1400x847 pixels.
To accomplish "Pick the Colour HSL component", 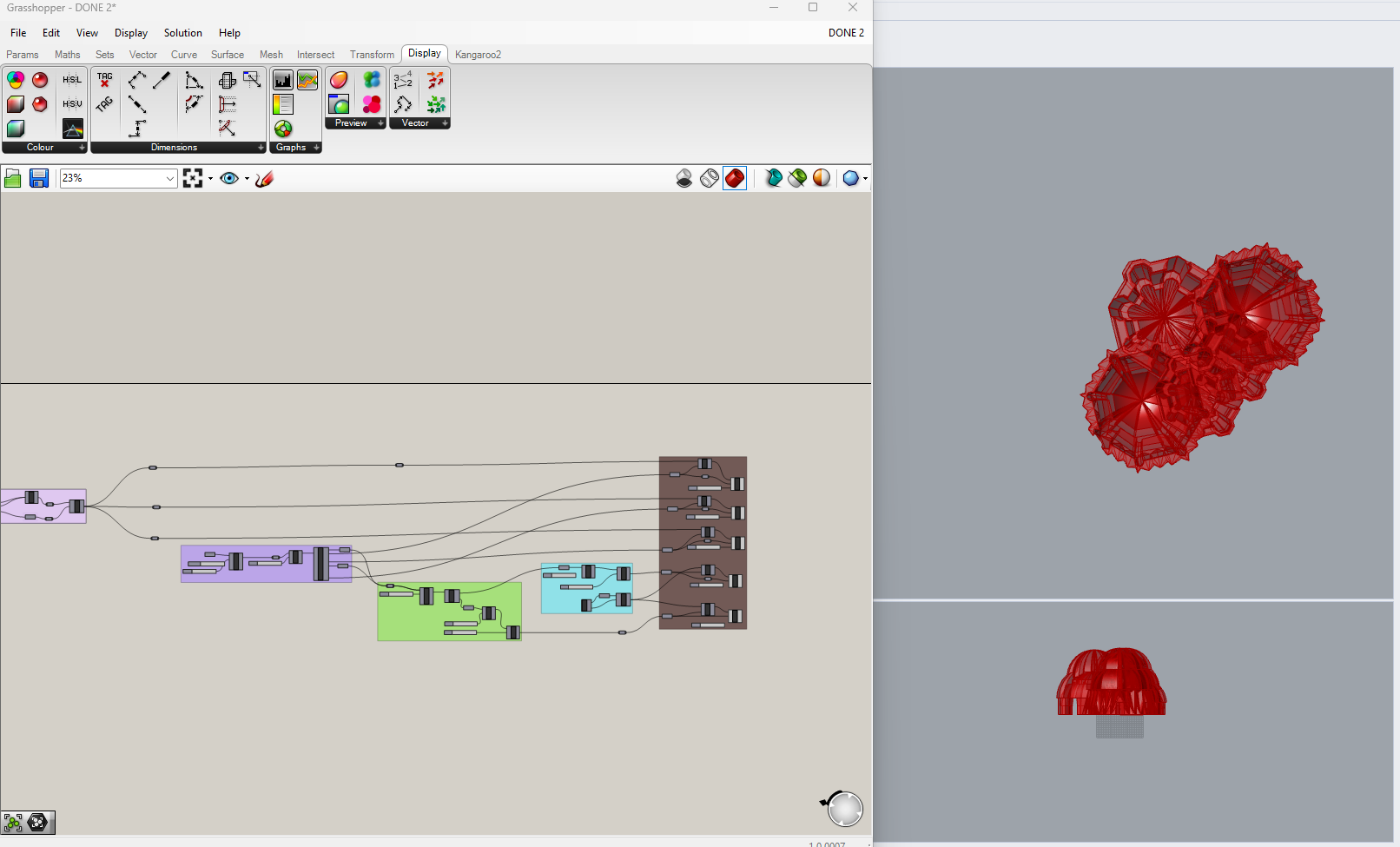I will click(x=72, y=80).
